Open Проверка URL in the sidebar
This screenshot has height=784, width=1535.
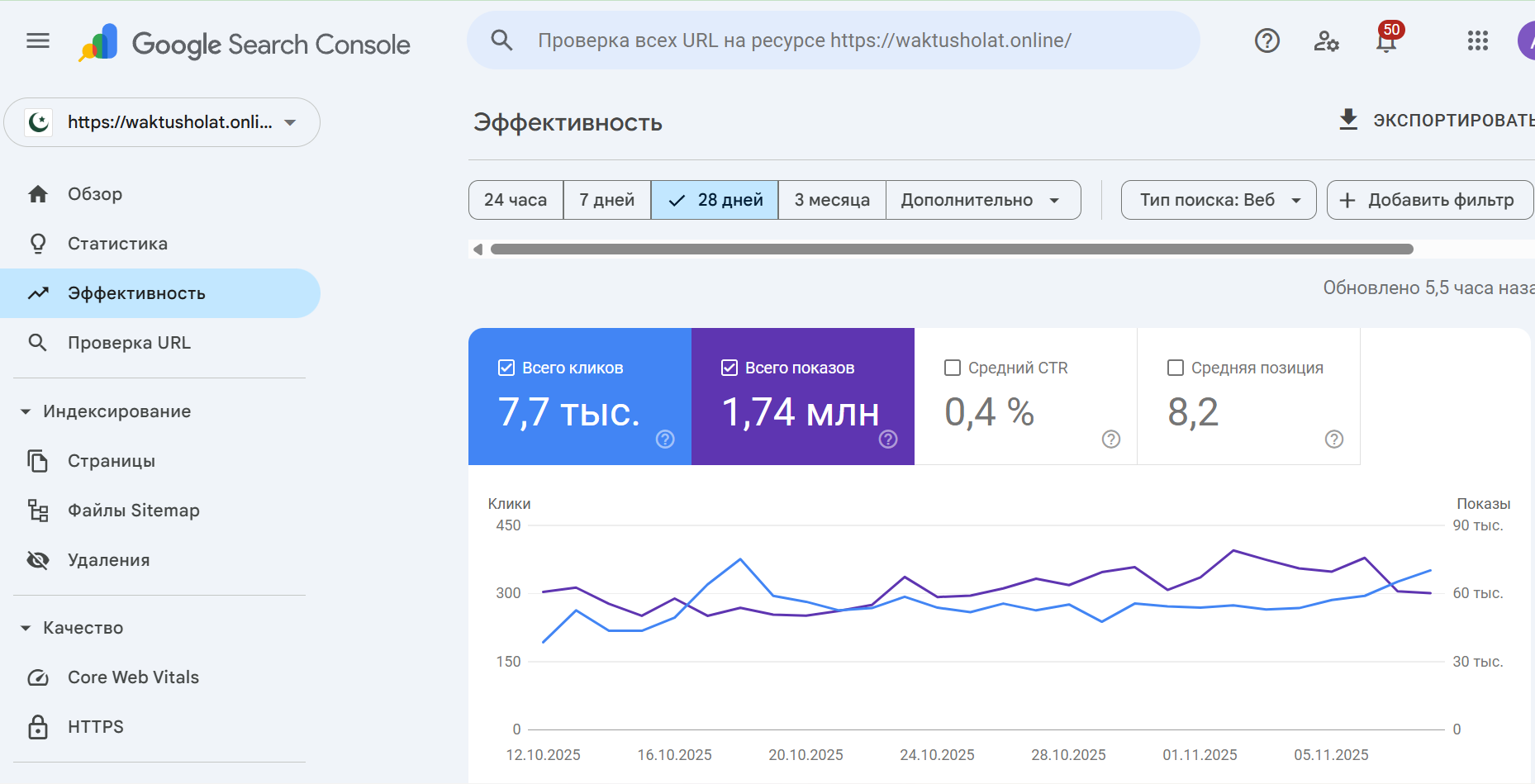(160, 343)
